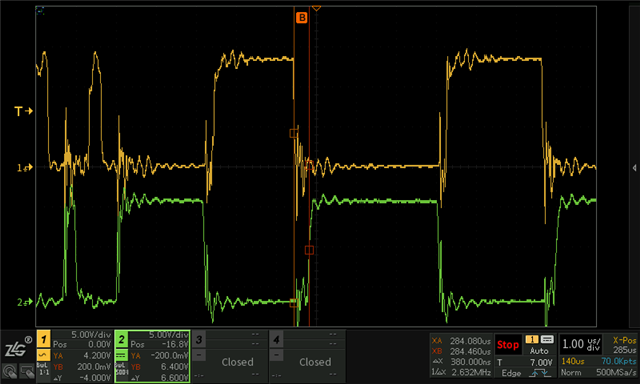Switch the Auto trigger mode
This screenshot has height=384, width=640.
pyautogui.click(x=539, y=351)
